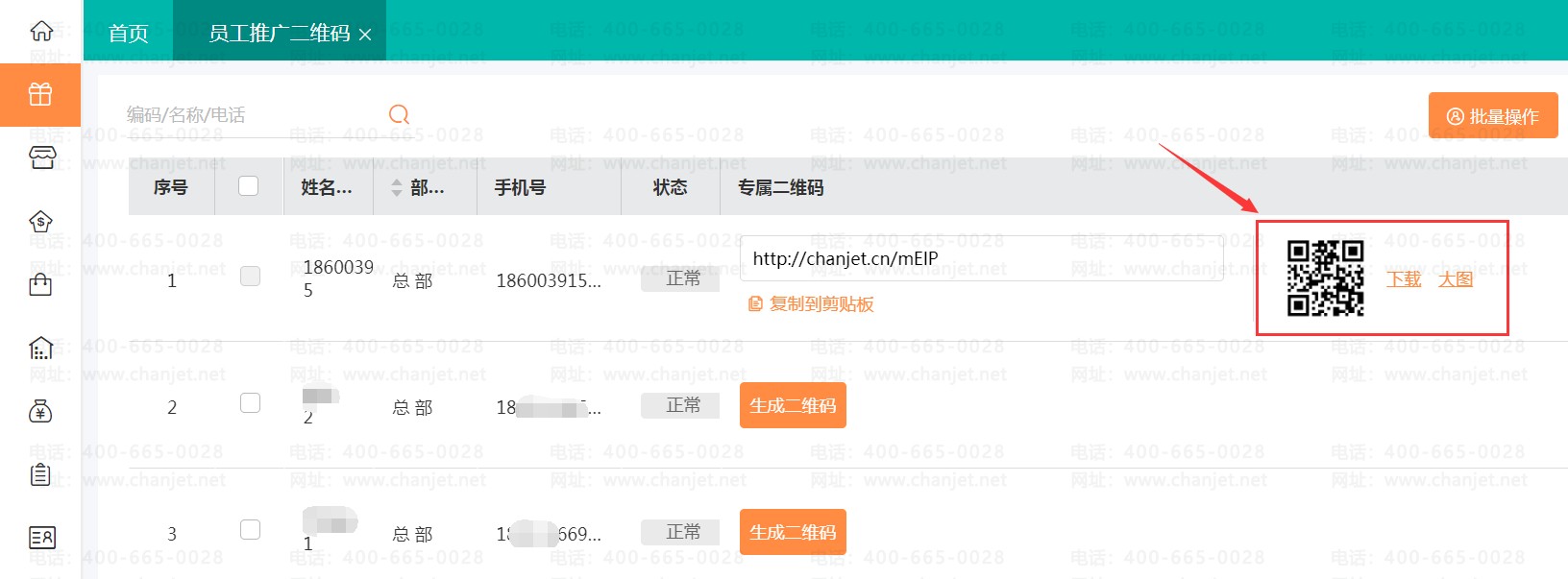Click 复制到剪贴板 link
Image resolution: width=1568 pixels, height=579 pixels.
point(821,304)
